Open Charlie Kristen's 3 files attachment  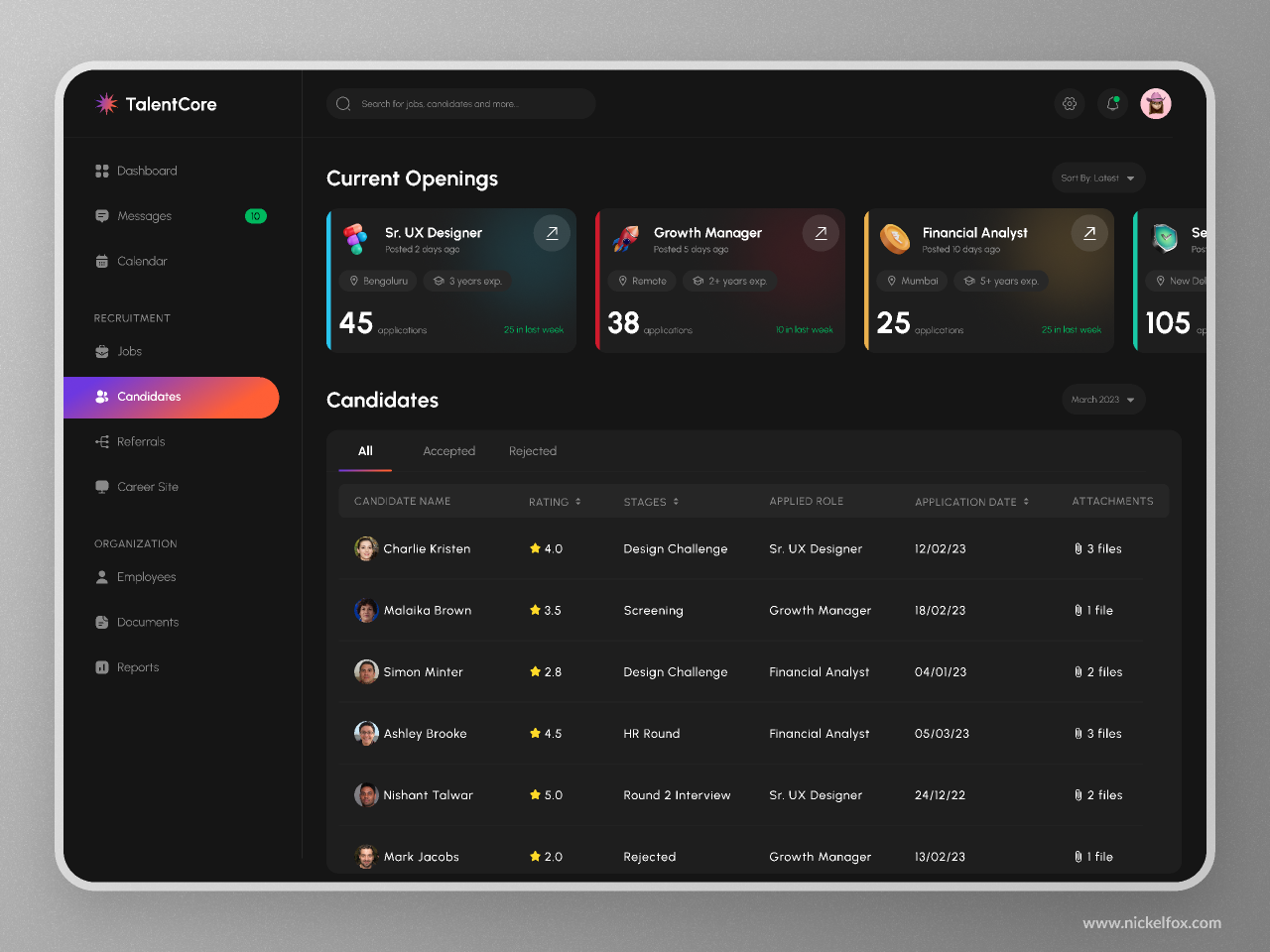[1098, 548]
